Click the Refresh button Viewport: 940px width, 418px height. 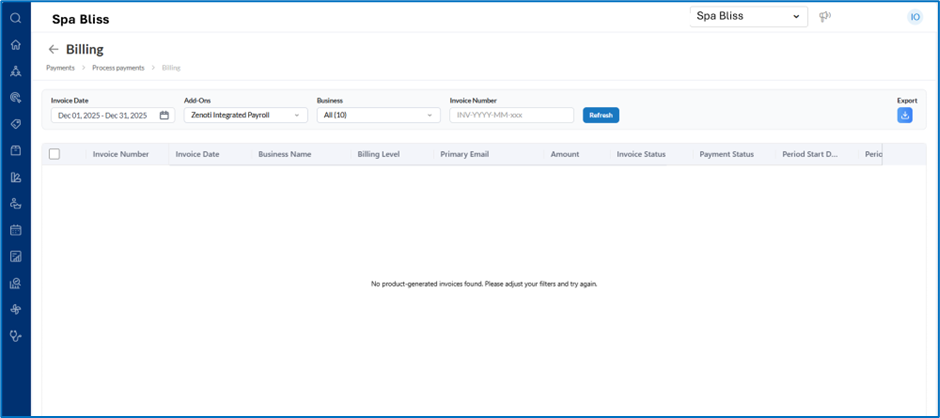coord(601,115)
